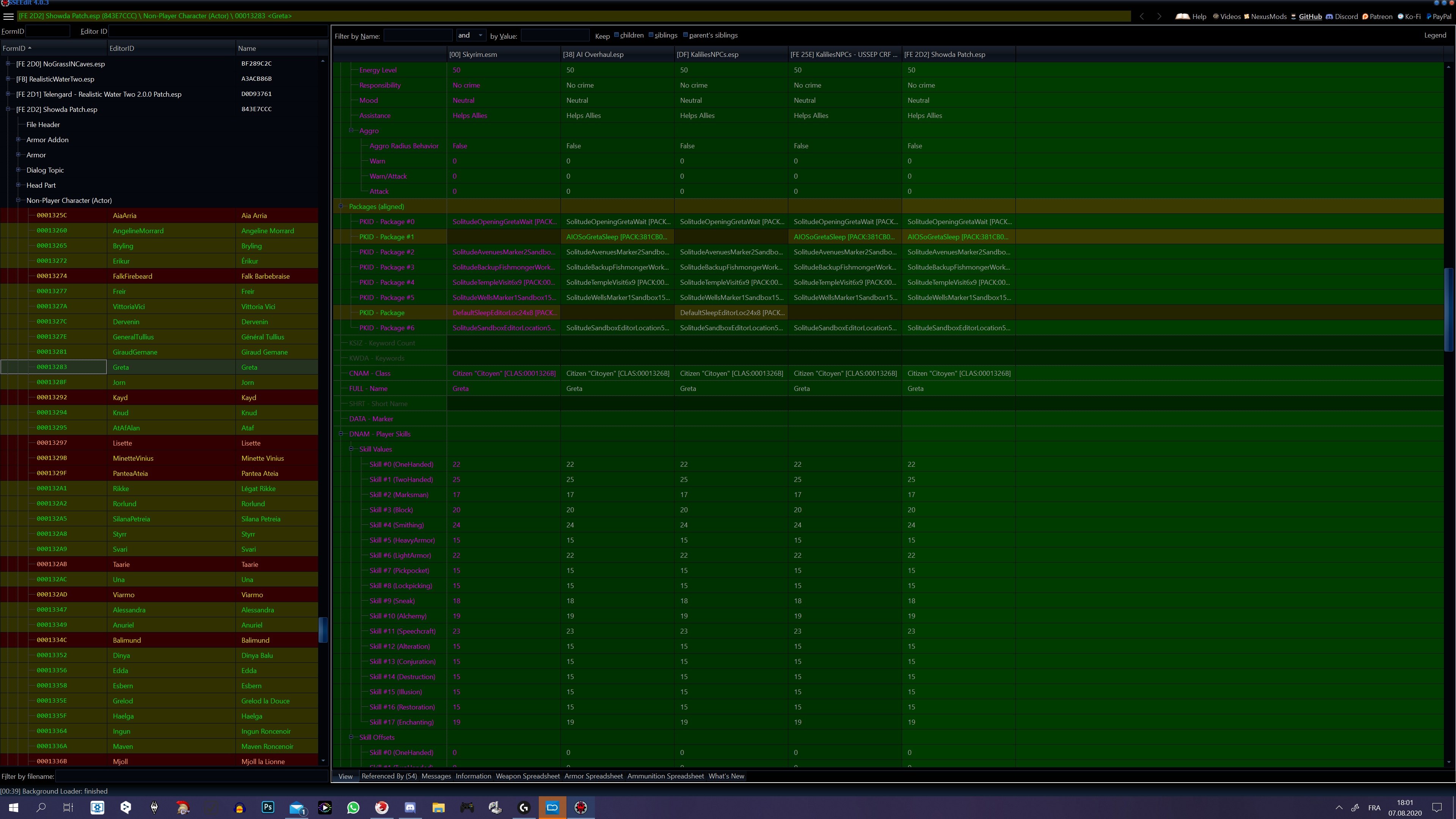Enable the Keep children checkbox
The image size is (1456, 819).
pyautogui.click(x=617, y=35)
